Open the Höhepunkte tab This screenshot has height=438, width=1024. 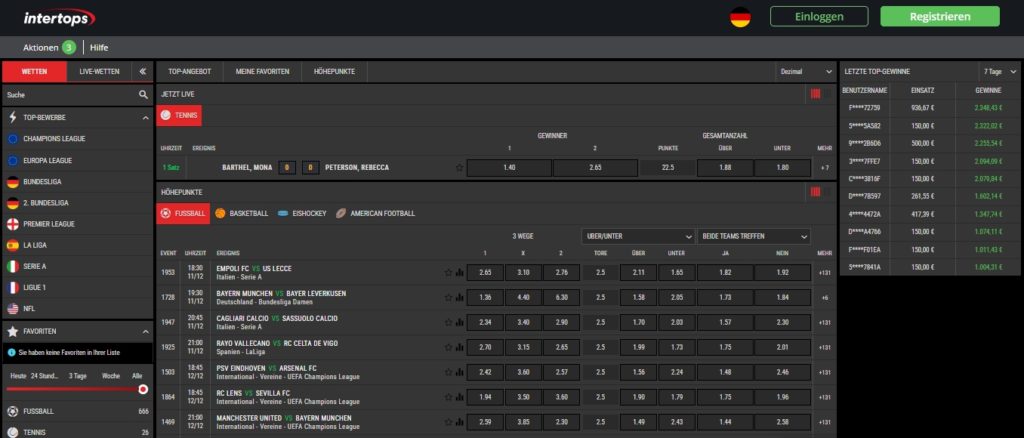pos(334,72)
